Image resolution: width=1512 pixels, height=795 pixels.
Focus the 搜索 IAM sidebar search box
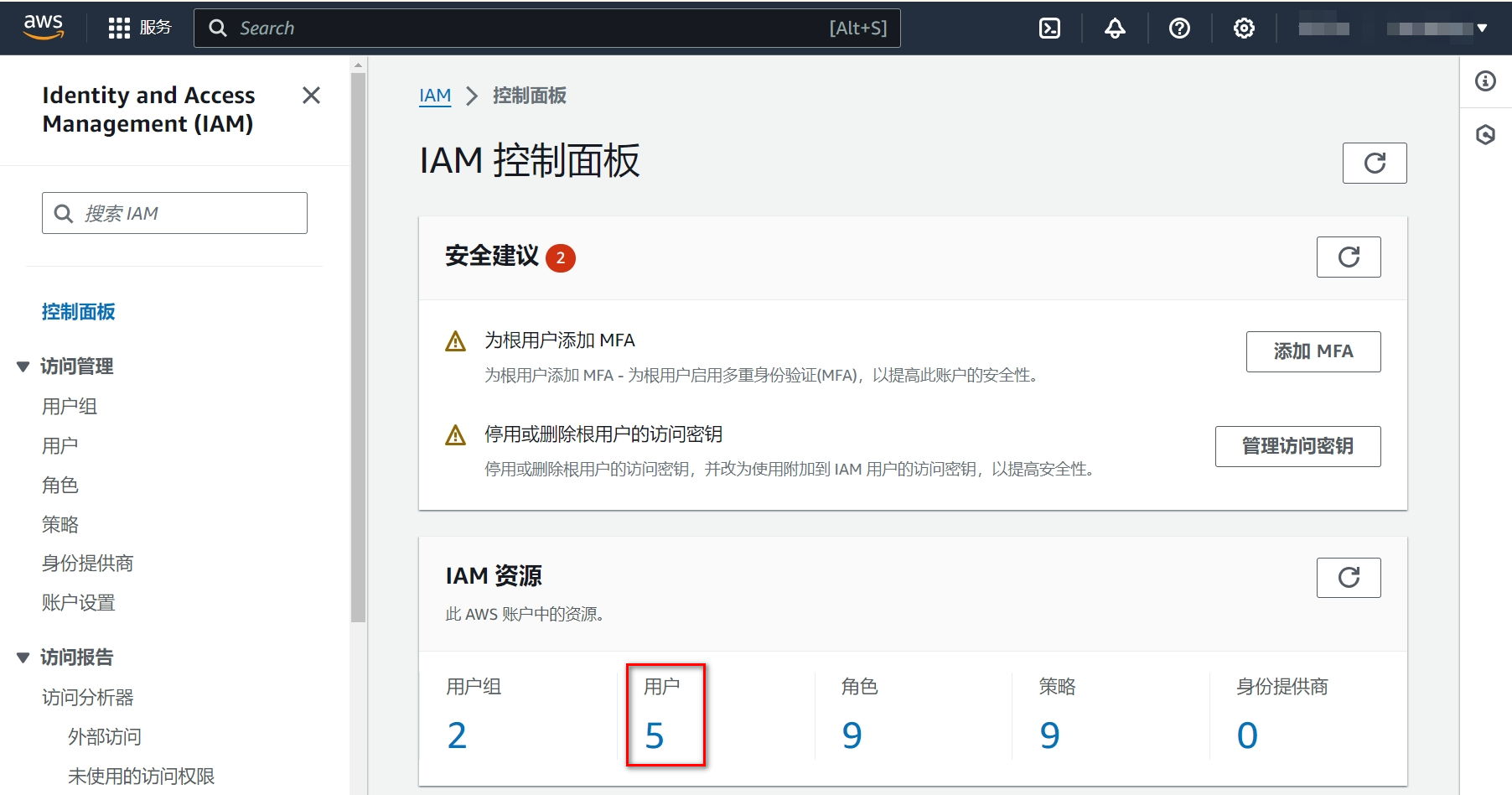pyautogui.click(x=174, y=213)
